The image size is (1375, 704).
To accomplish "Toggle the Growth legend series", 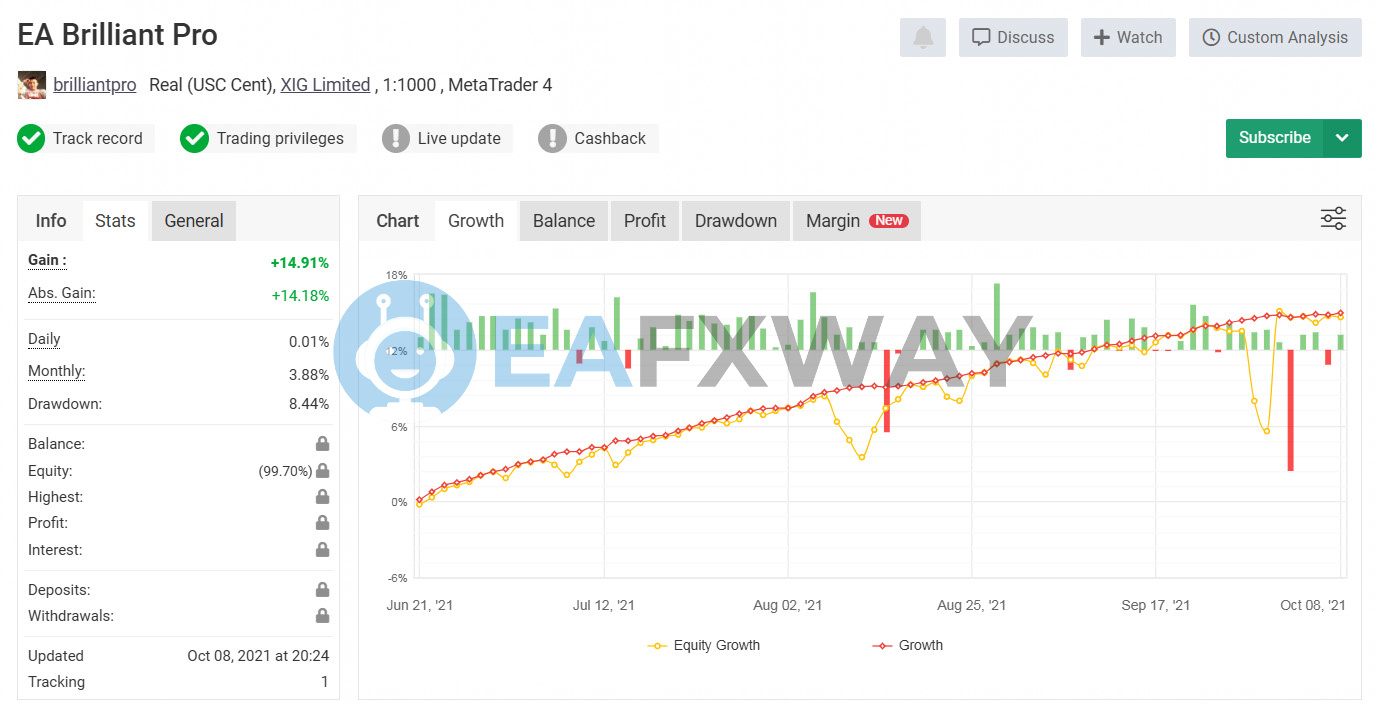I will [x=908, y=646].
